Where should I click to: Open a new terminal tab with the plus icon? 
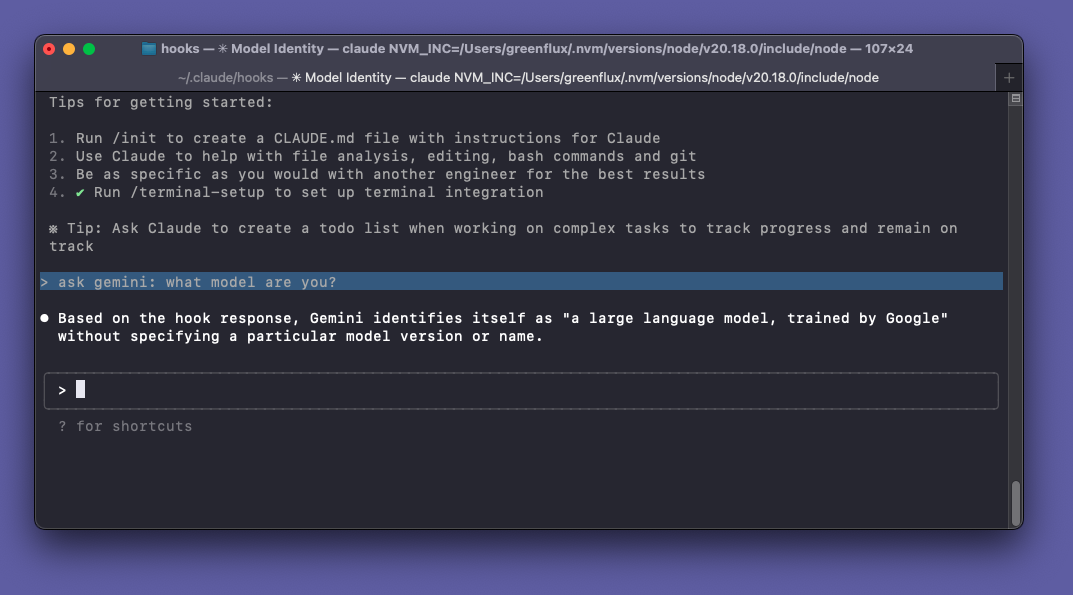pyautogui.click(x=1008, y=76)
